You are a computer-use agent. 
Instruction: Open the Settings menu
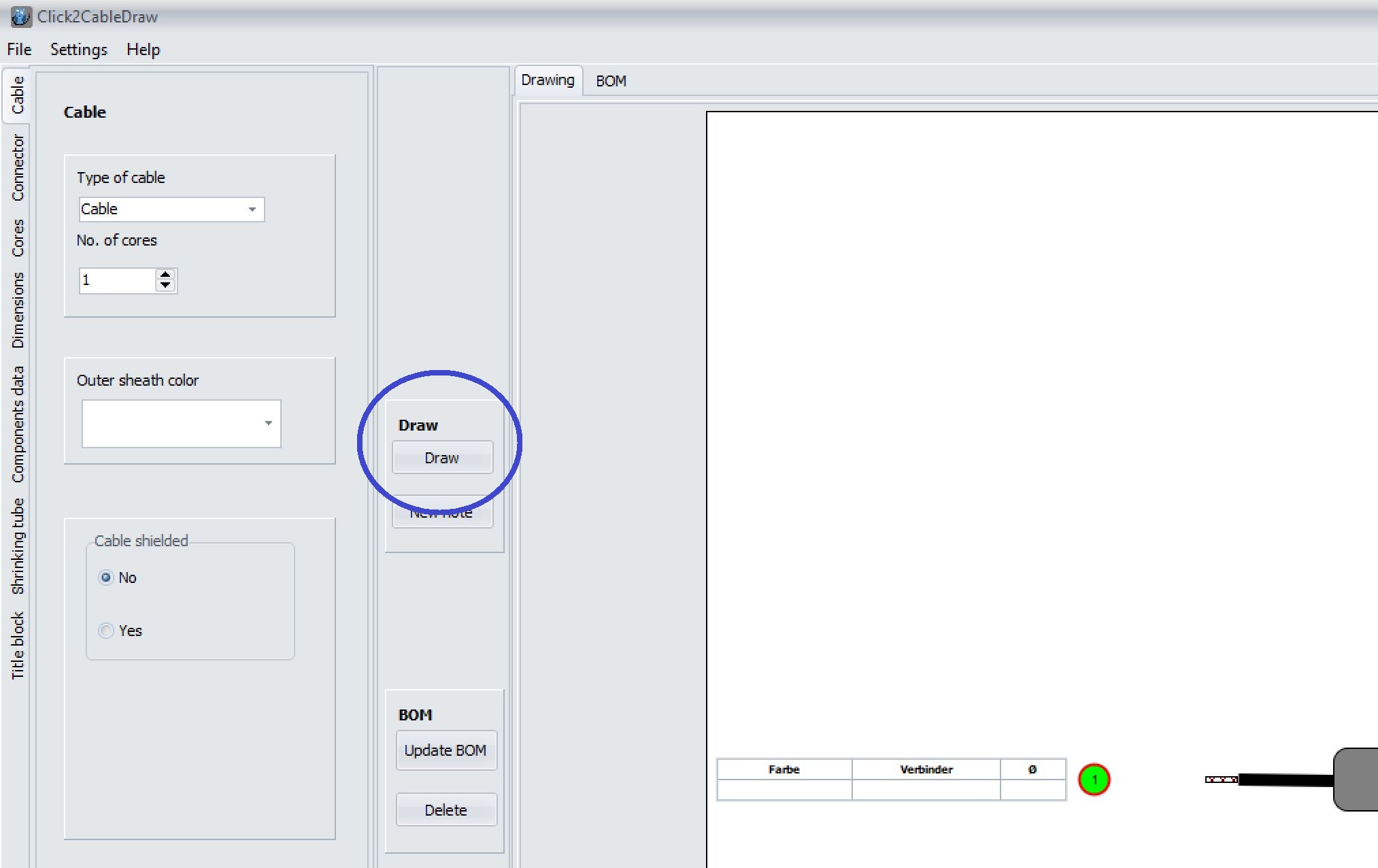[78, 50]
